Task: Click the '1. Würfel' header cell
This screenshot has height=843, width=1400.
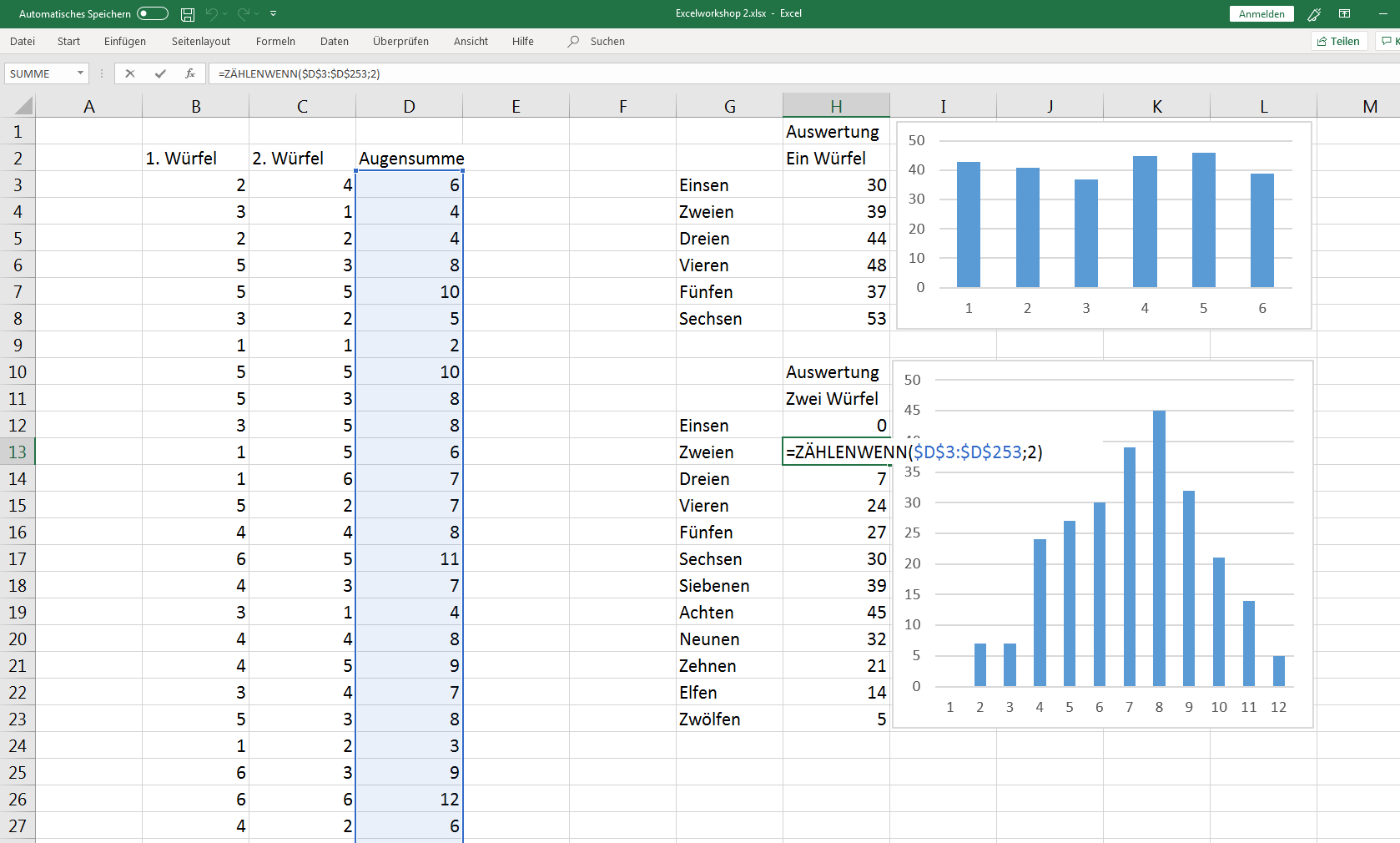Action: tap(195, 158)
